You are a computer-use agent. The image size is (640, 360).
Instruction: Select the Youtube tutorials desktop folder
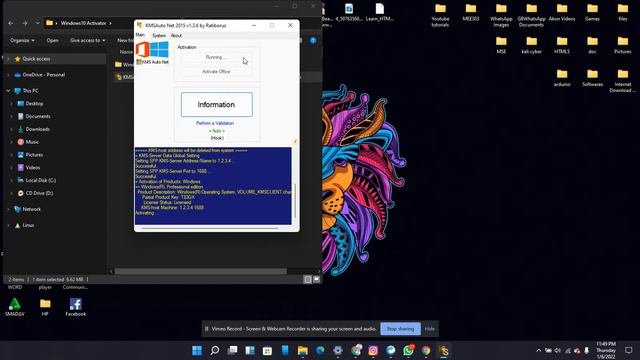tap(440, 16)
